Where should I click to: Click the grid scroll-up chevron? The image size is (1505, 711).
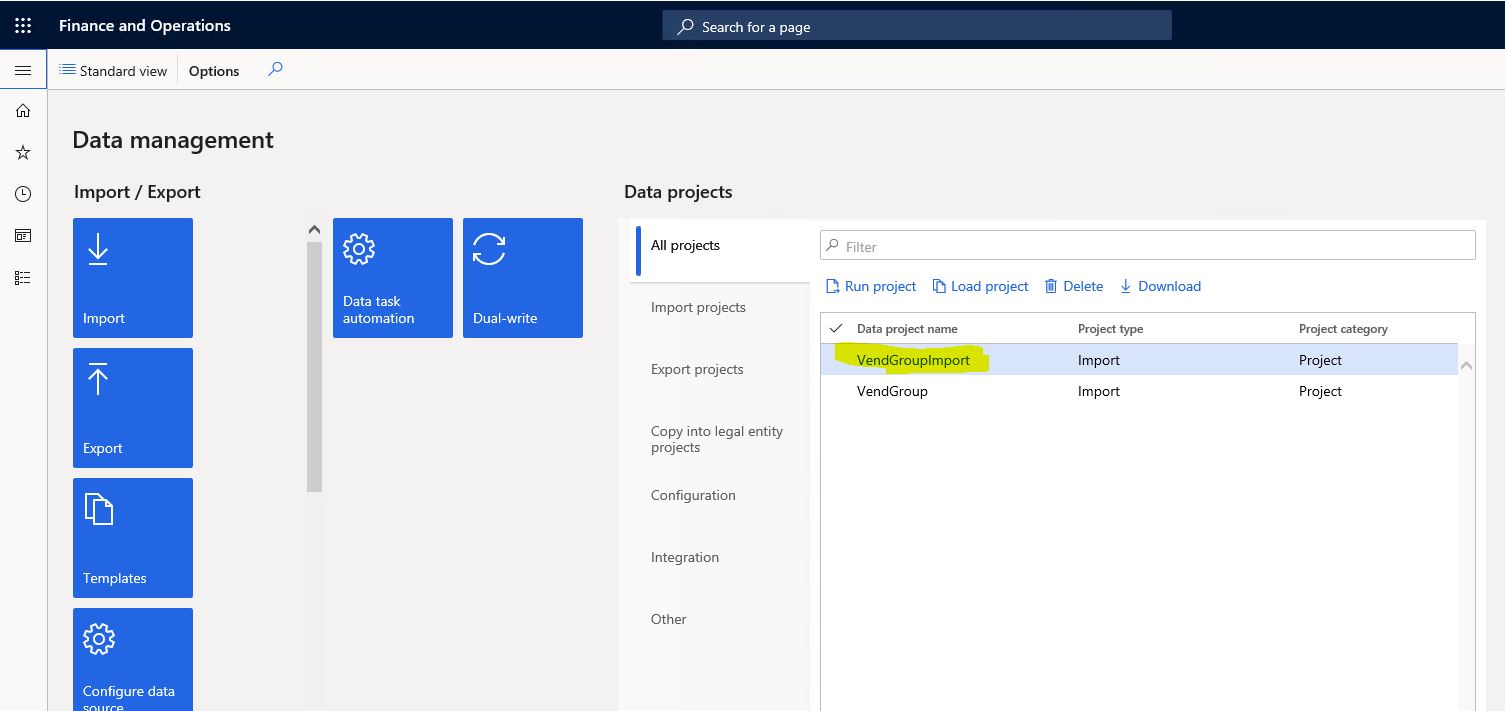tap(1466, 365)
